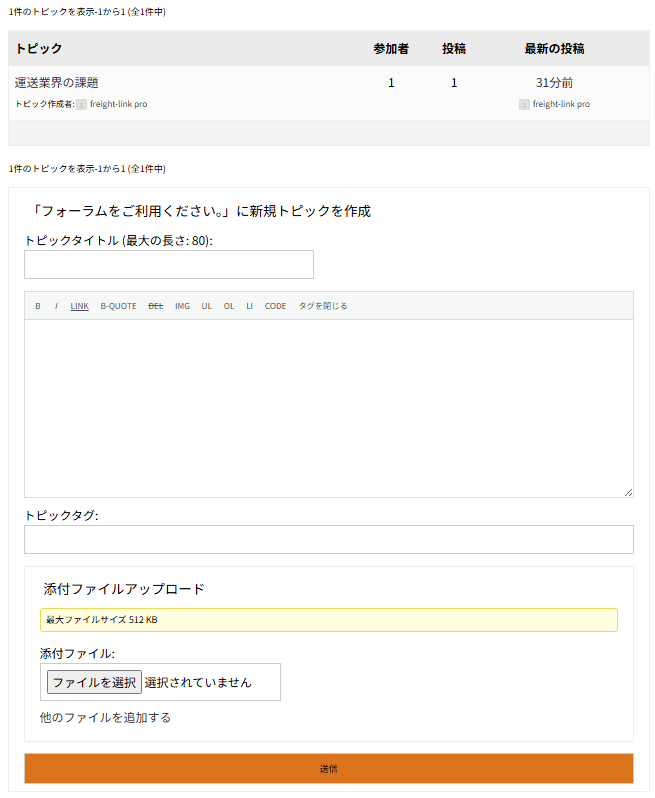The height and width of the screenshot is (798, 655).
Task: Insert a code tag with the CODE button
Action: pos(275,306)
